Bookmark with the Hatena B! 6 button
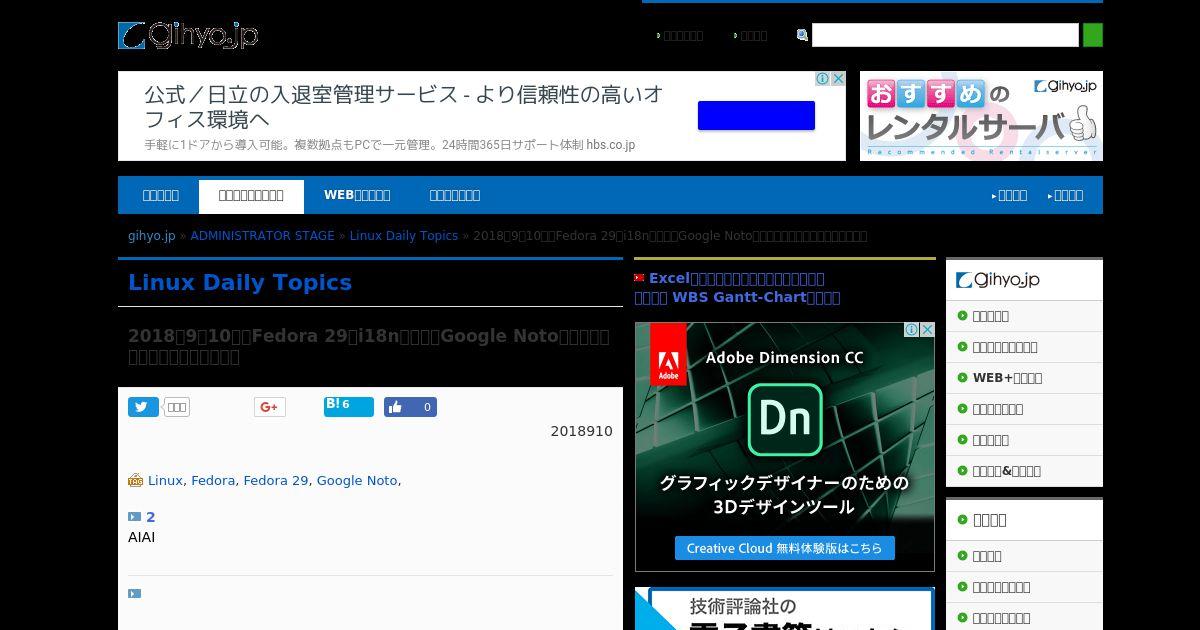 (x=349, y=406)
